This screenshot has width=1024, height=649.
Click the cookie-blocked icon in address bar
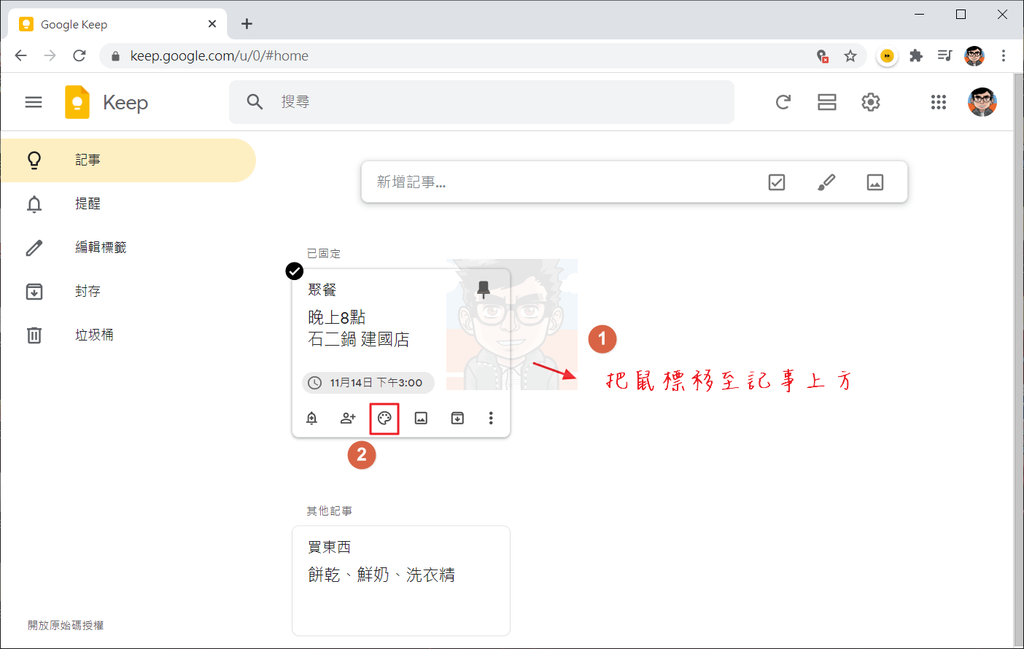(822, 56)
